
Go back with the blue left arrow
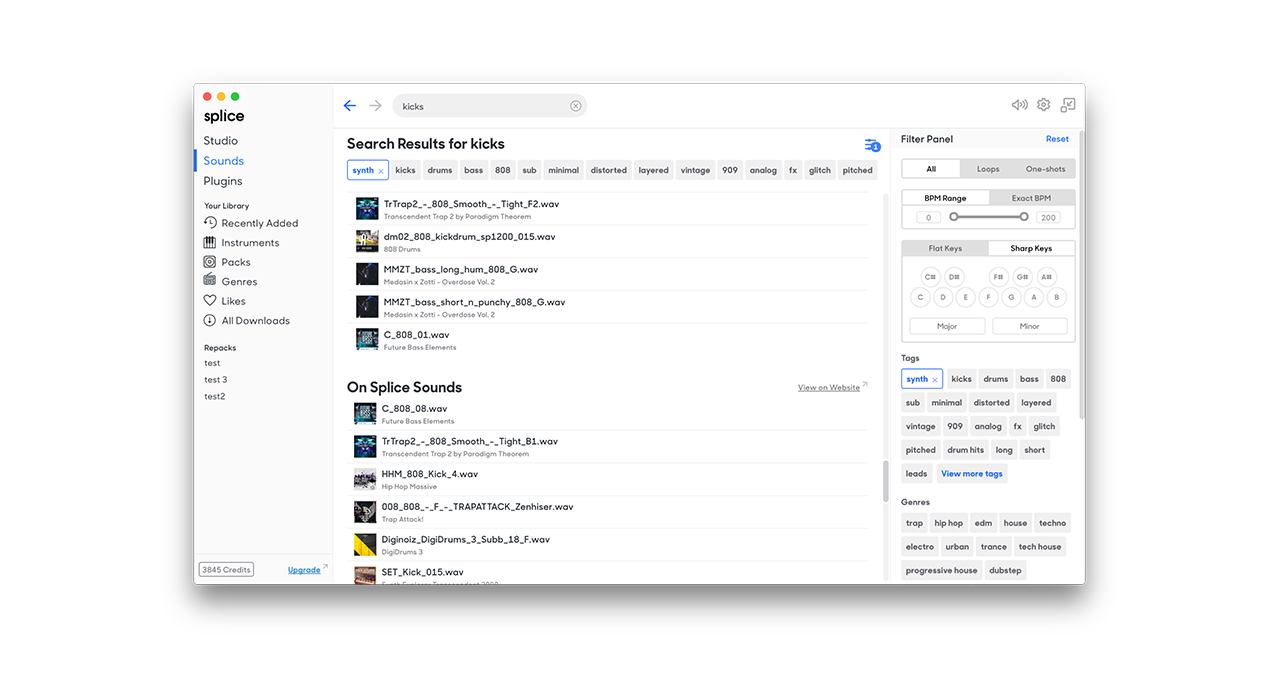[349, 105]
